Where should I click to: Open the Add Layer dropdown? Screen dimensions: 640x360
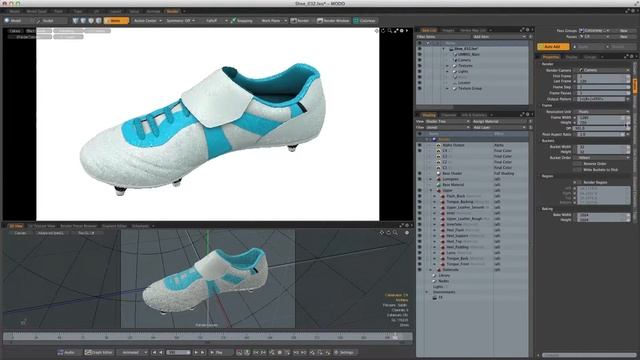pos(499,127)
